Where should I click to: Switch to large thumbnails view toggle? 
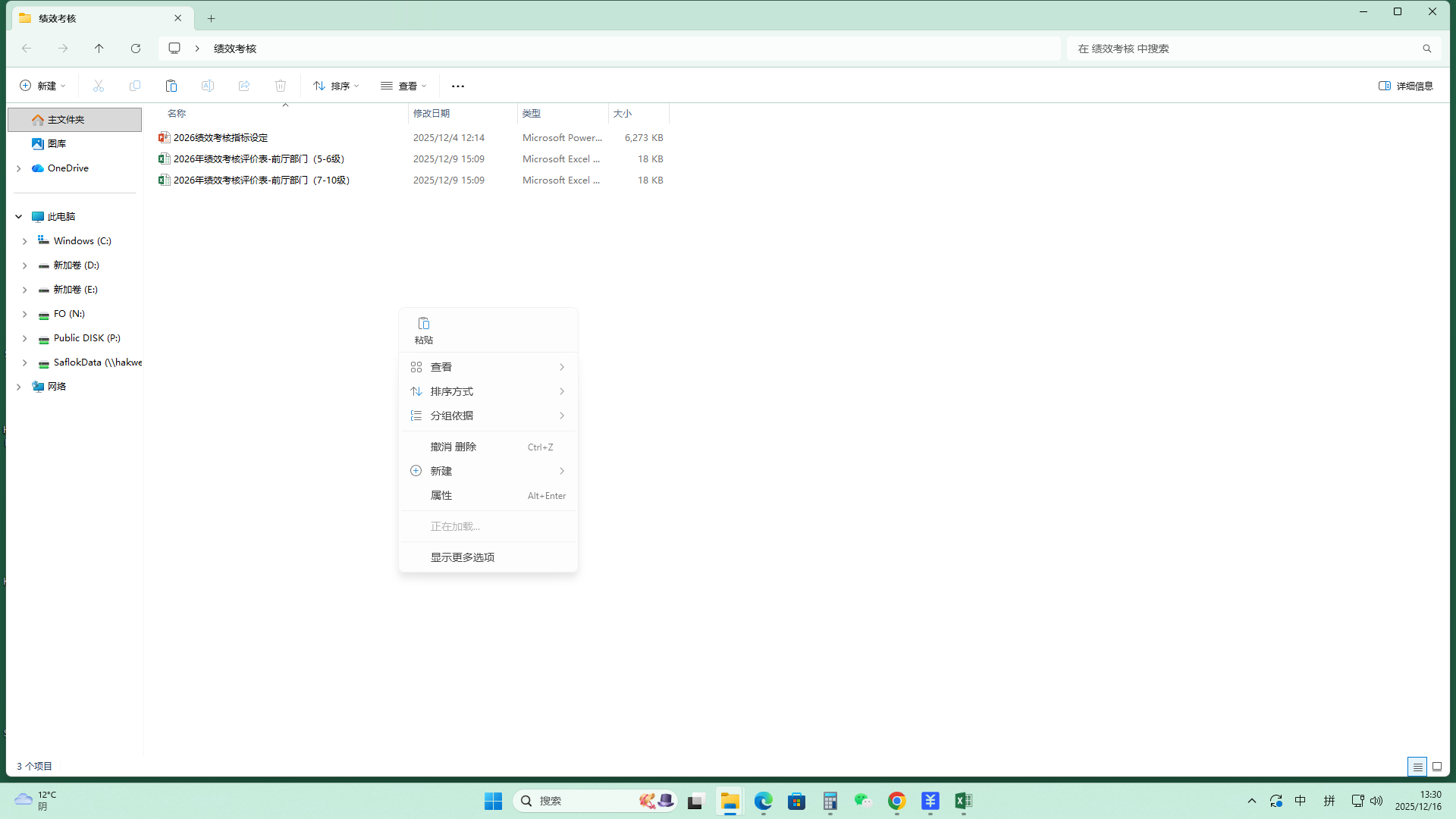coord(1436,767)
